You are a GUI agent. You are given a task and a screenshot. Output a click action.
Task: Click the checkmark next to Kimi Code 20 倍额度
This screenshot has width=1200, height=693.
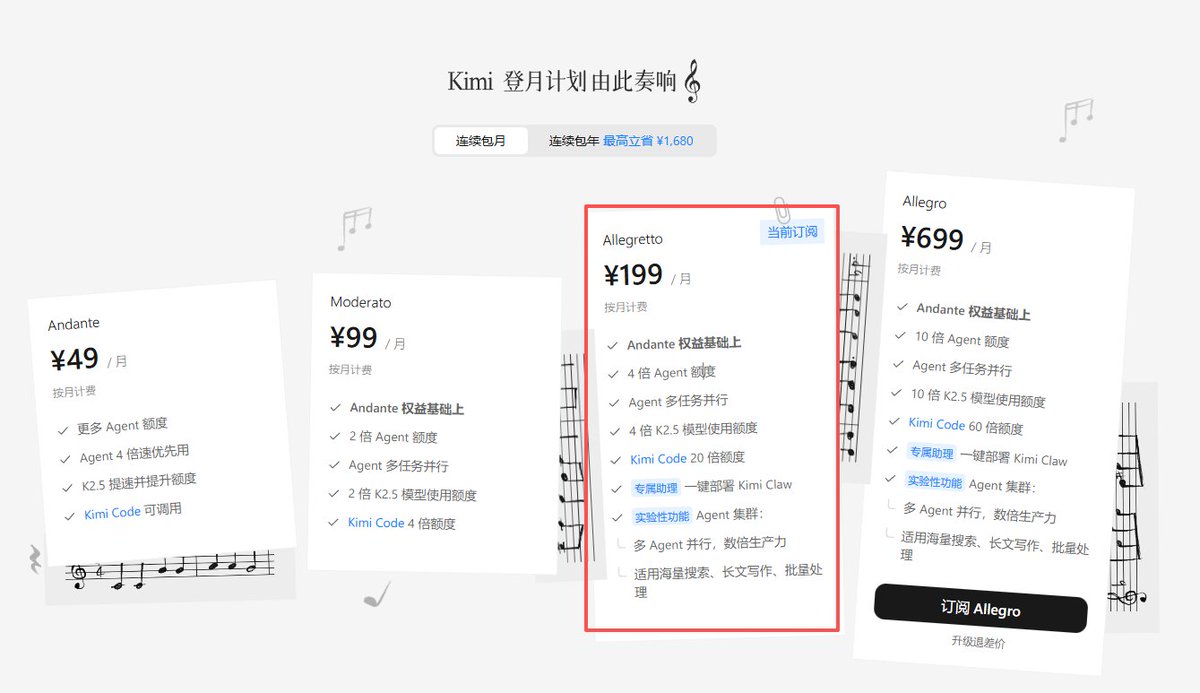coord(615,460)
